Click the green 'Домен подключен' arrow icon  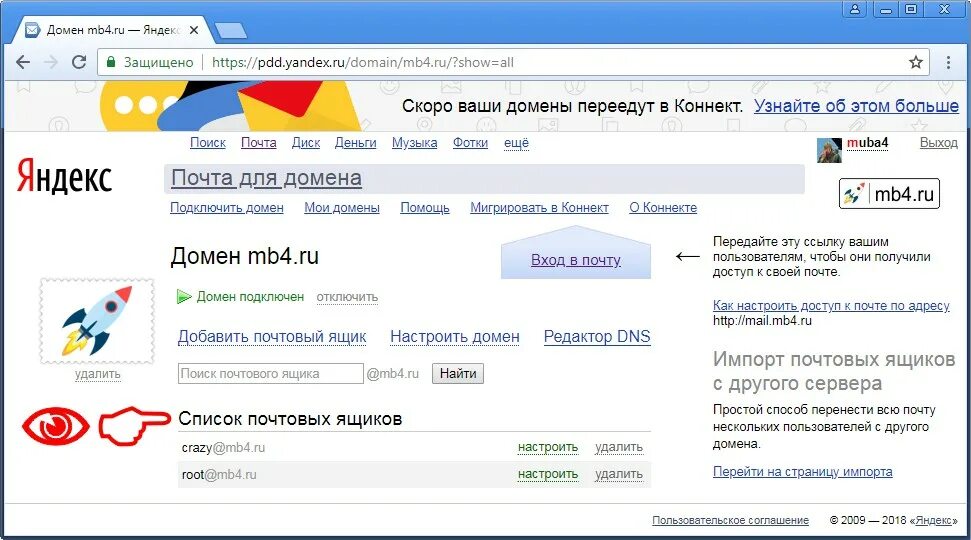click(x=183, y=297)
